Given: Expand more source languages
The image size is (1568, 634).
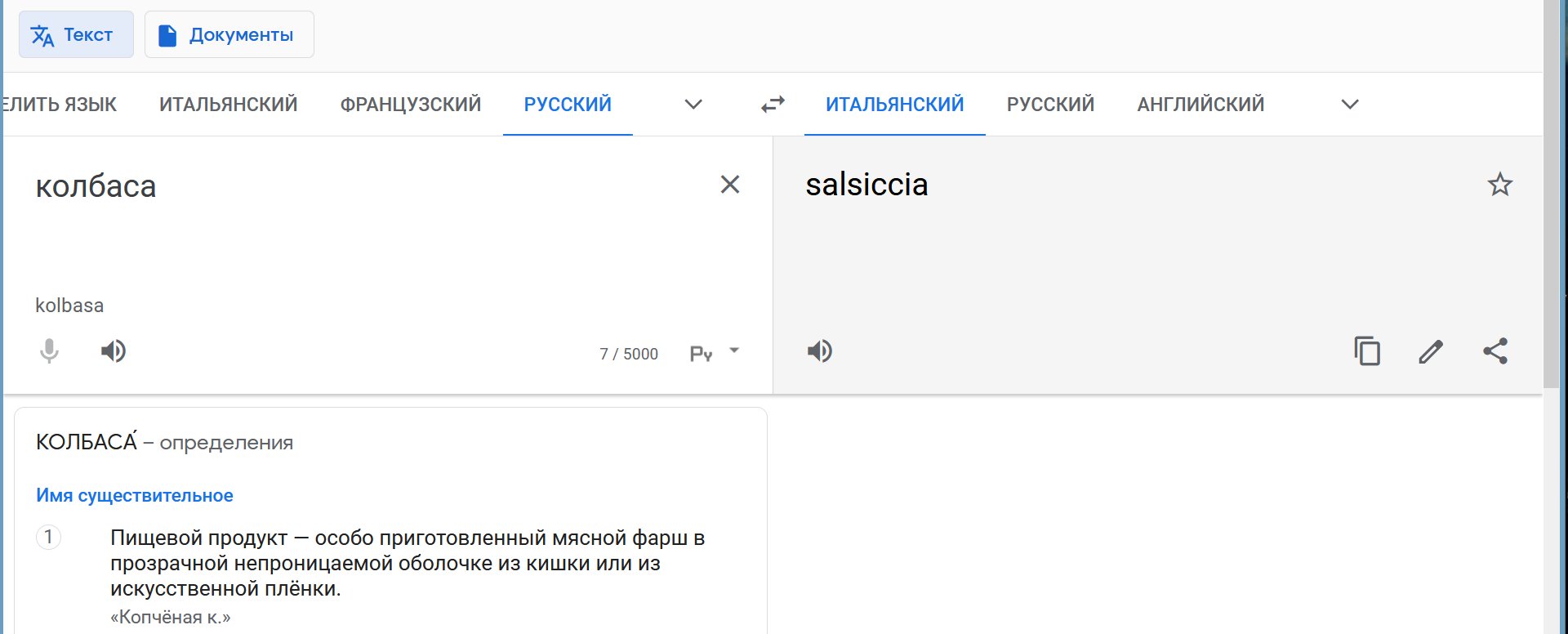Looking at the screenshot, I should click(x=693, y=105).
